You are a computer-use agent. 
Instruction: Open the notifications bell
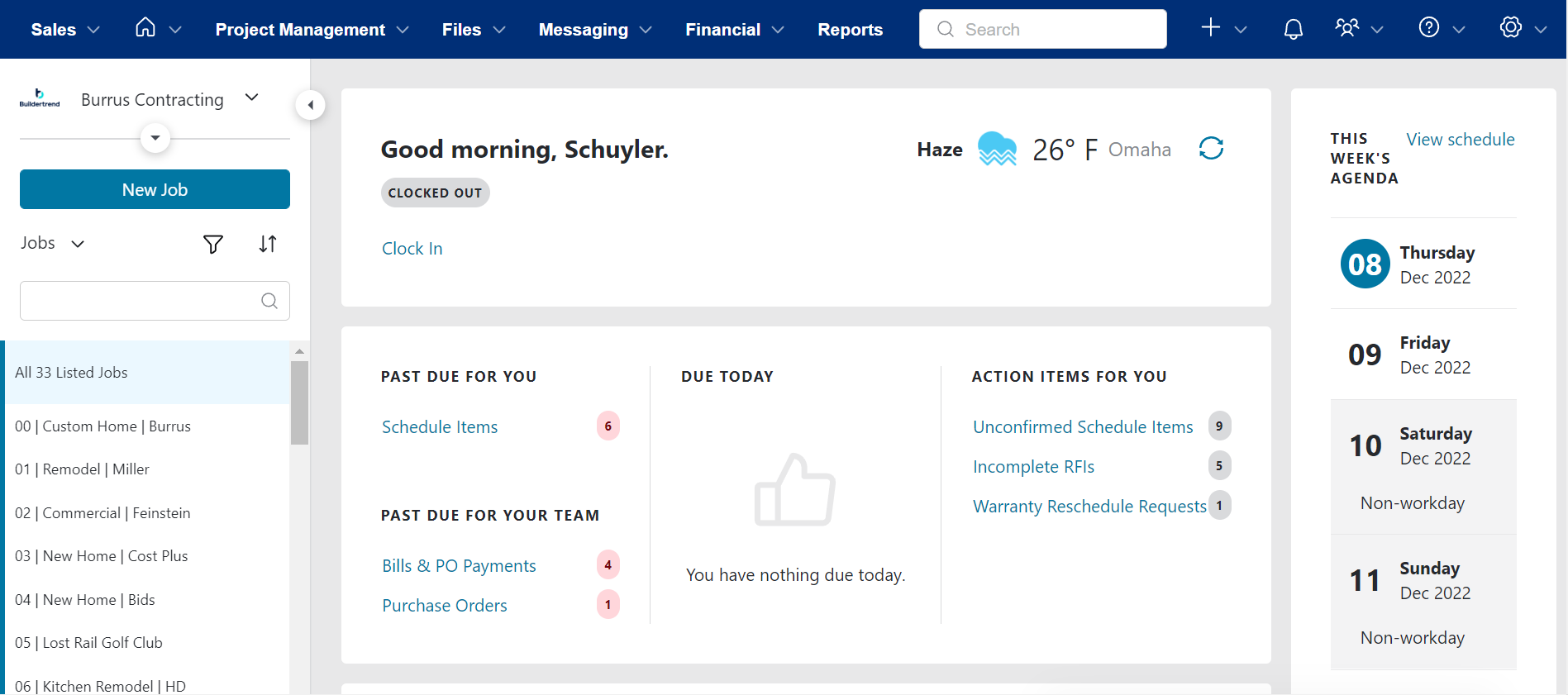click(x=1293, y=29)
